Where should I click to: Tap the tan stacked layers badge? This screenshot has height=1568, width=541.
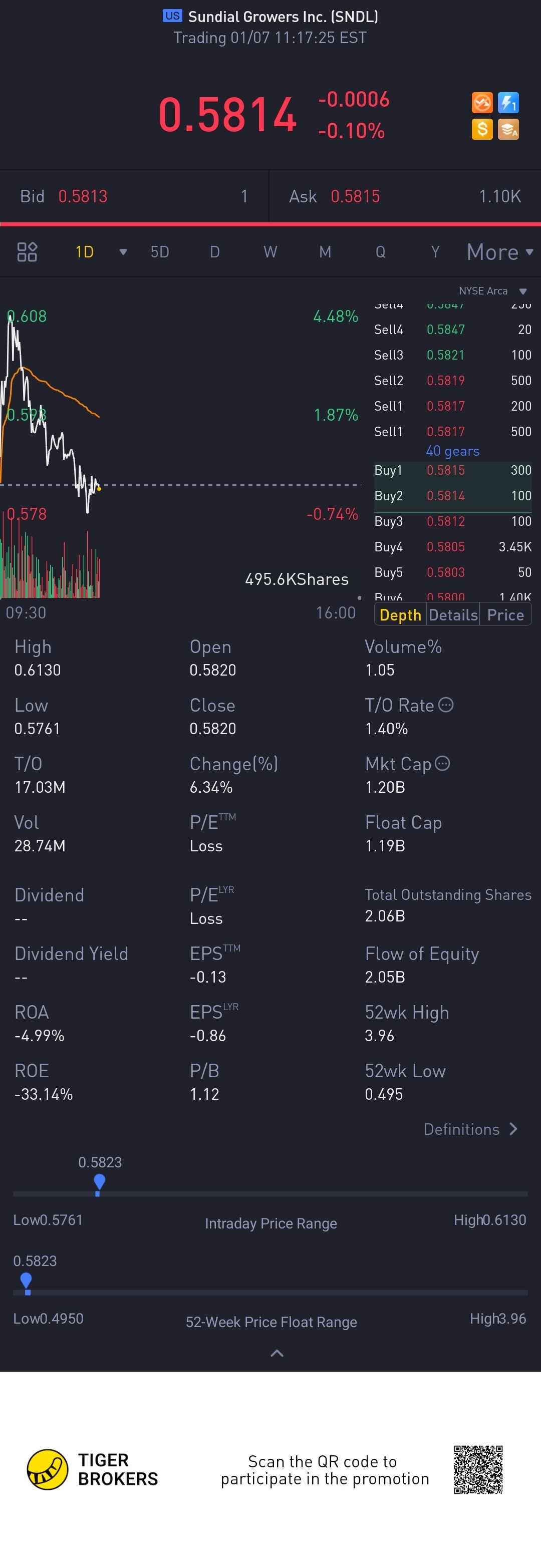[508, 129]
